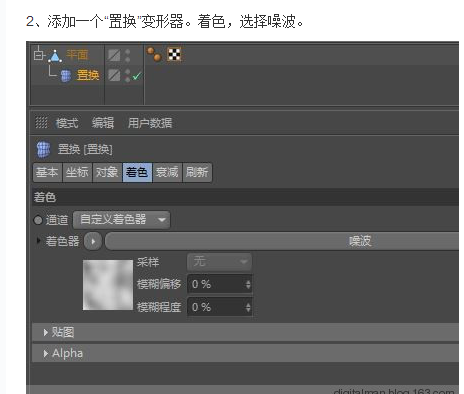Click the 置换 header icon
464x394 pixels.
(43, 149)
